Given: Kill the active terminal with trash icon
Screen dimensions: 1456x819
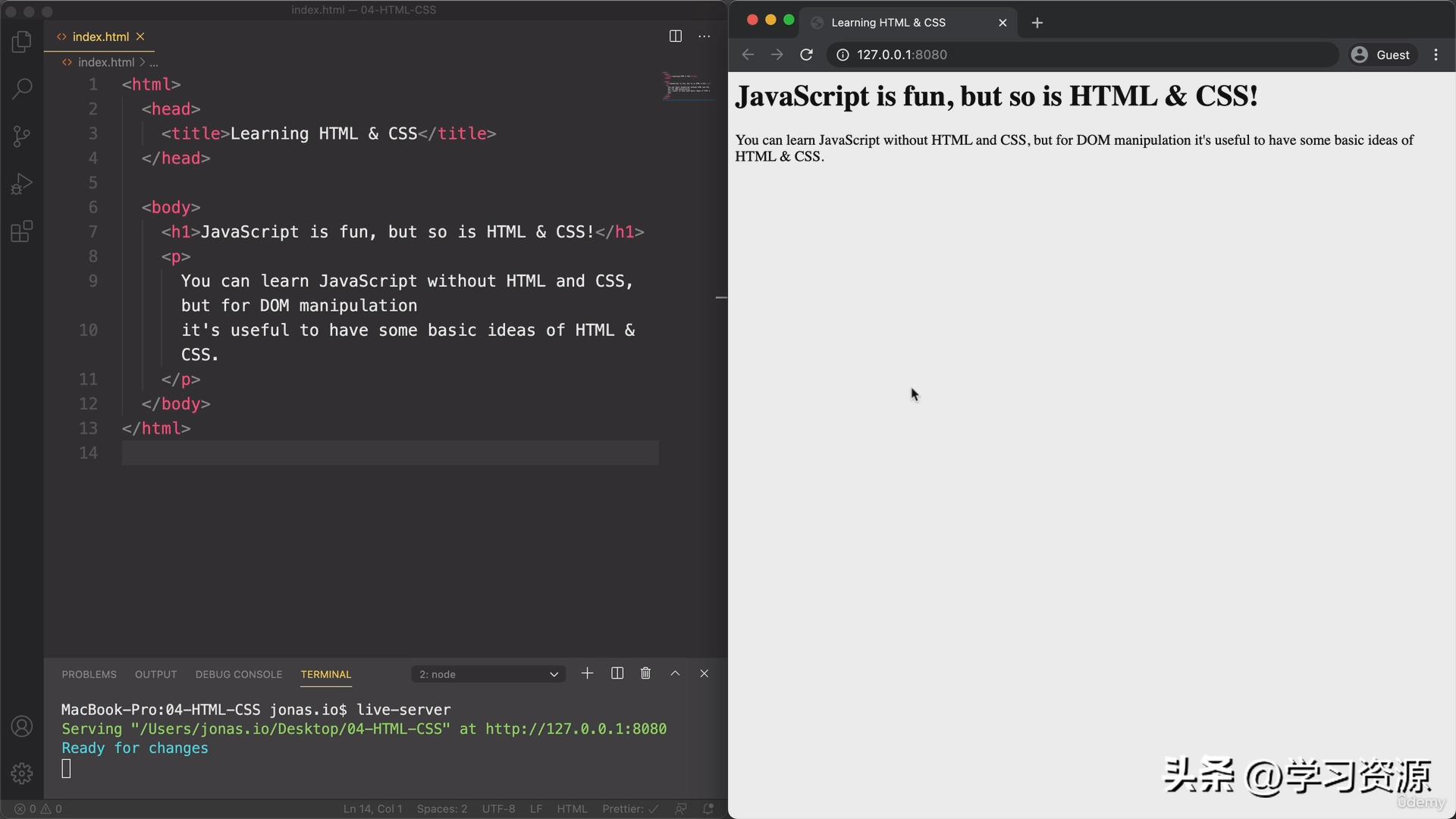Looking at the screenshot, I should [645, 673].
